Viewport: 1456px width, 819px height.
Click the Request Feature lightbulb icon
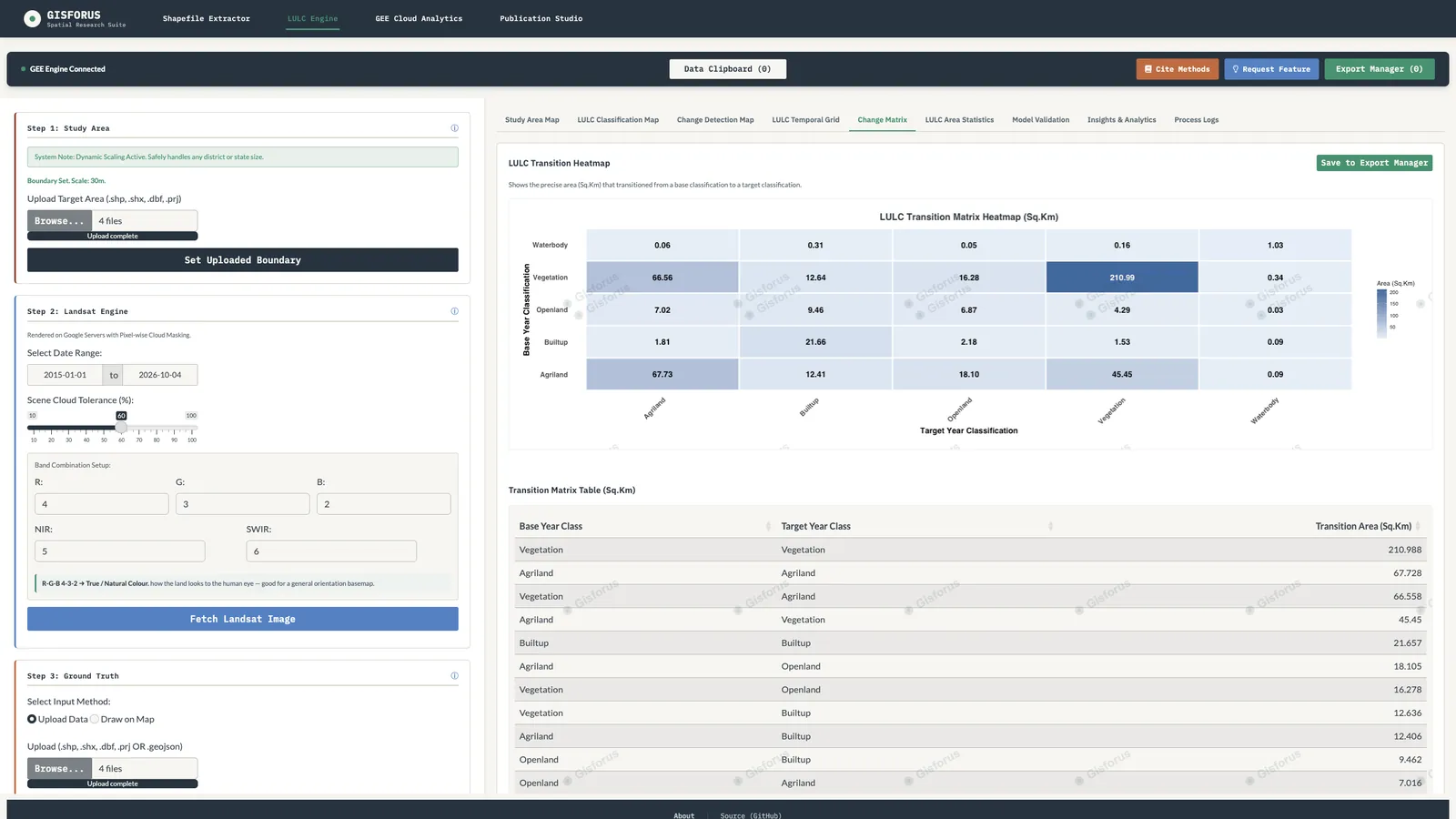point(1236,69)
